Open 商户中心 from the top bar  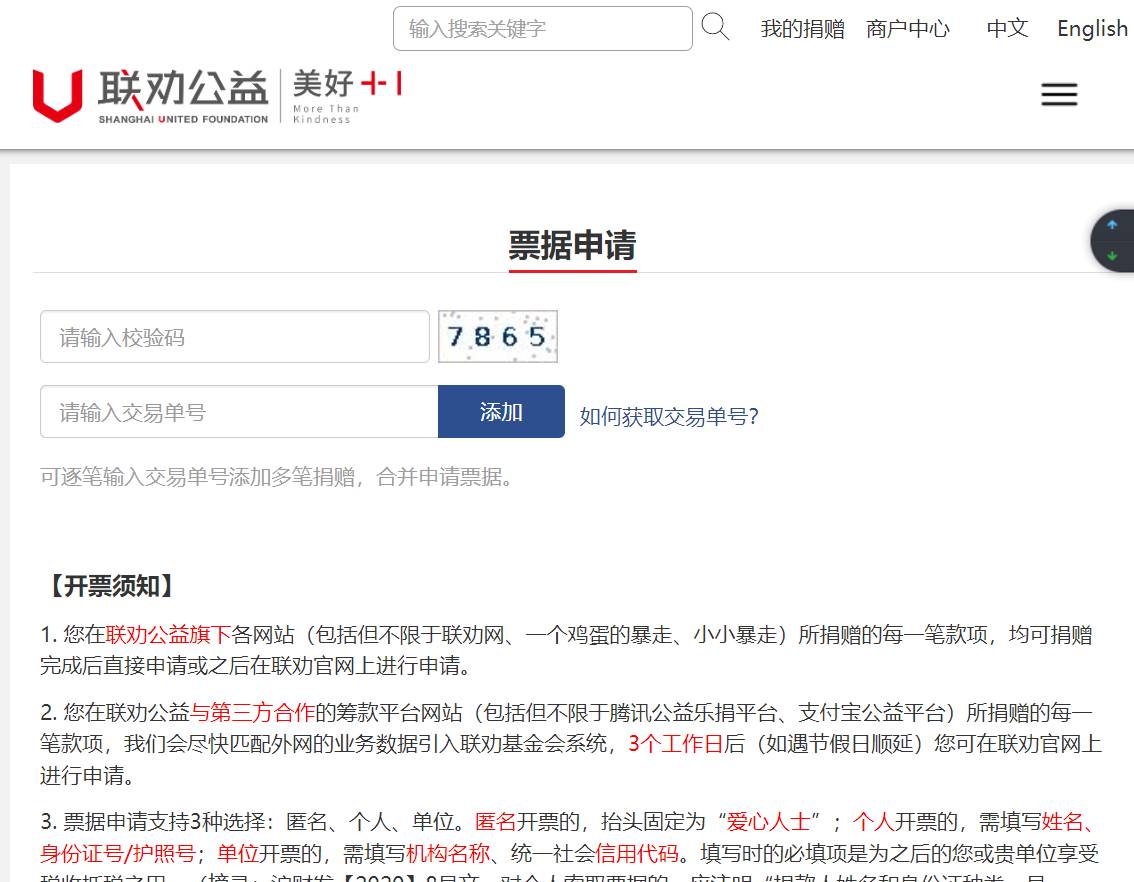tap(908, 29)
